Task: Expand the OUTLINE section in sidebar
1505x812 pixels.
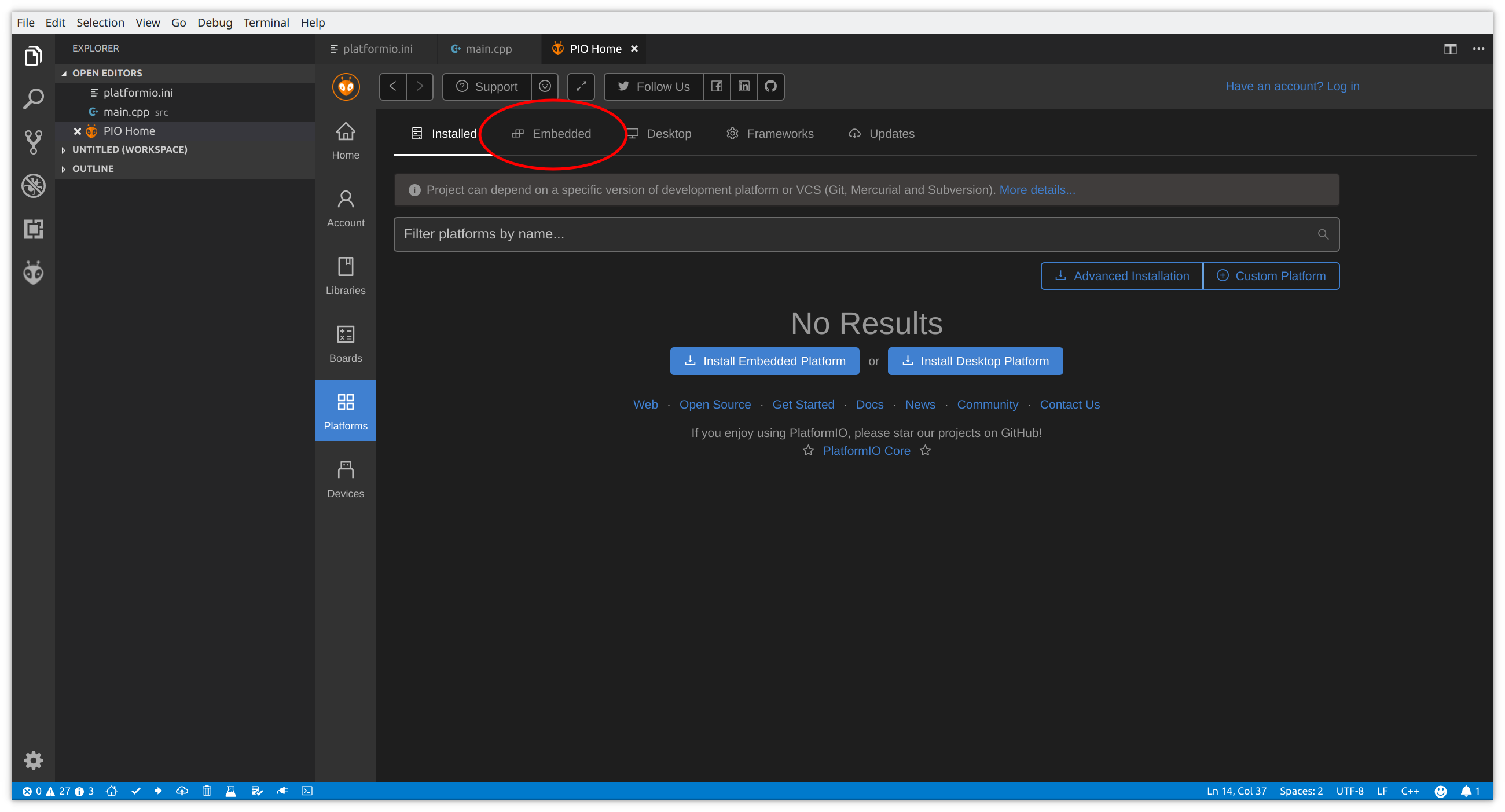Action: tap(93, 168)
